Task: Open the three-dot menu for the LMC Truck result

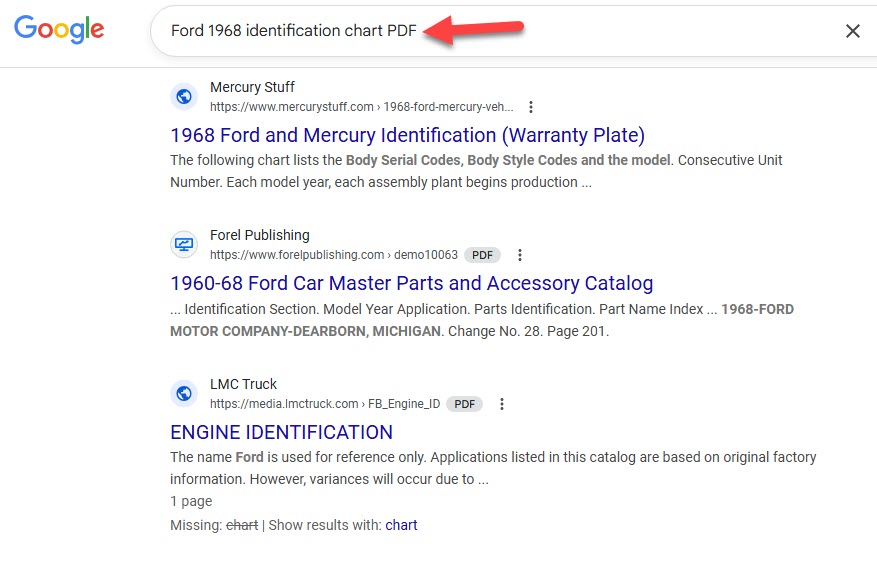Action: [502, 404]
